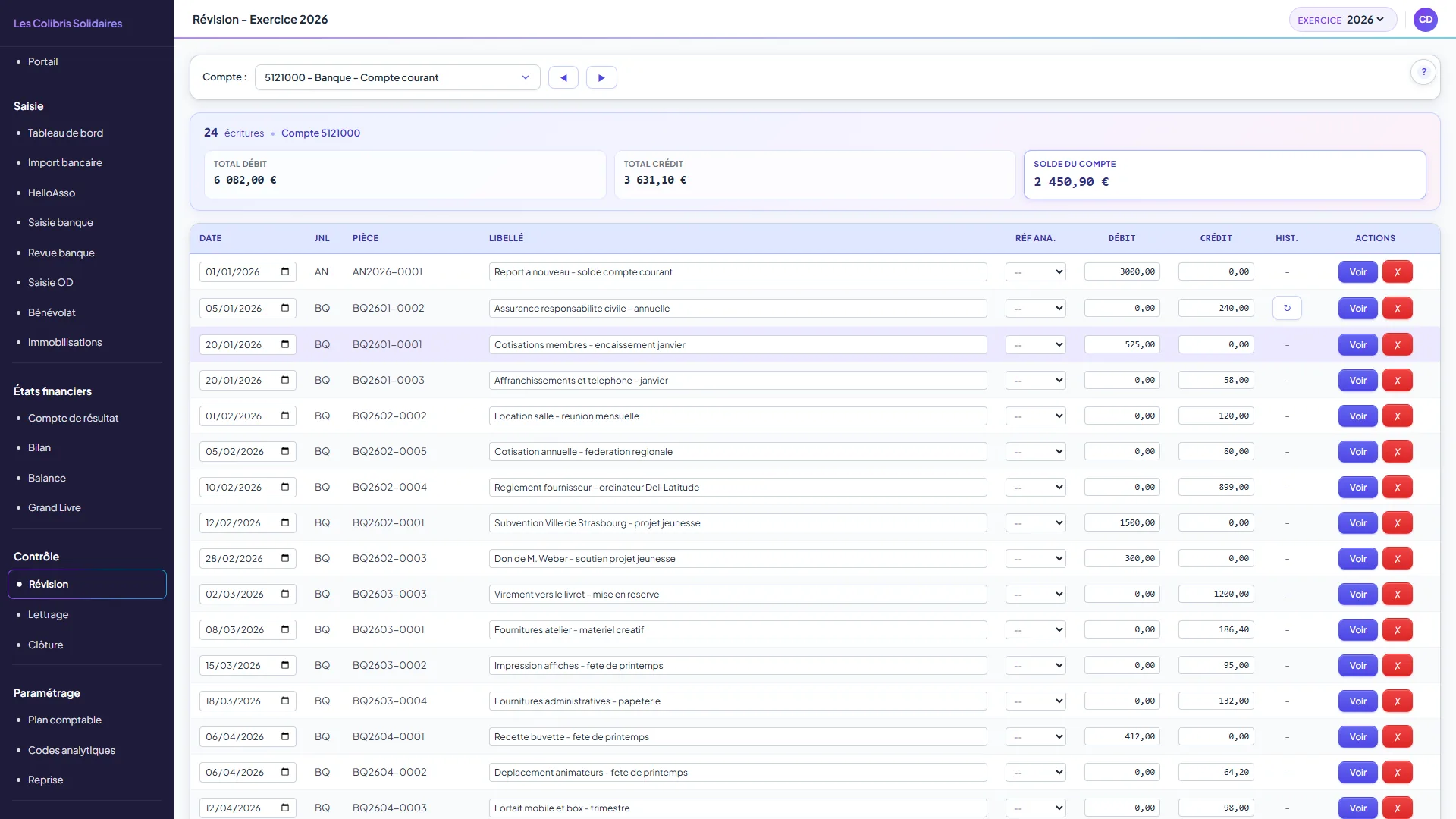The image size is (1456, 819).
Task: Open Réf ana dropdown for Location salle
Action: pos(1035,416)
